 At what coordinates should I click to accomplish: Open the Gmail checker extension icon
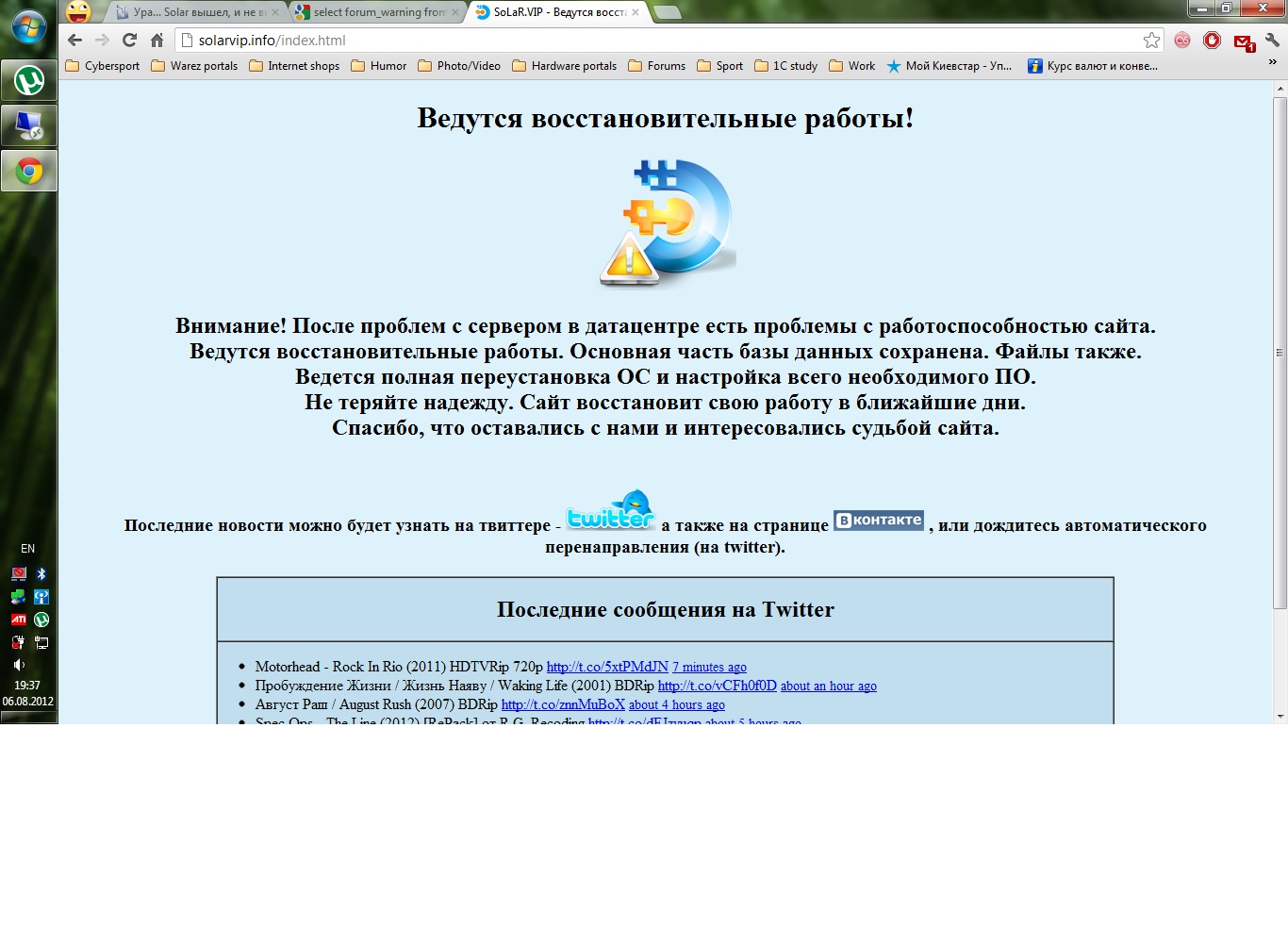1244,41
